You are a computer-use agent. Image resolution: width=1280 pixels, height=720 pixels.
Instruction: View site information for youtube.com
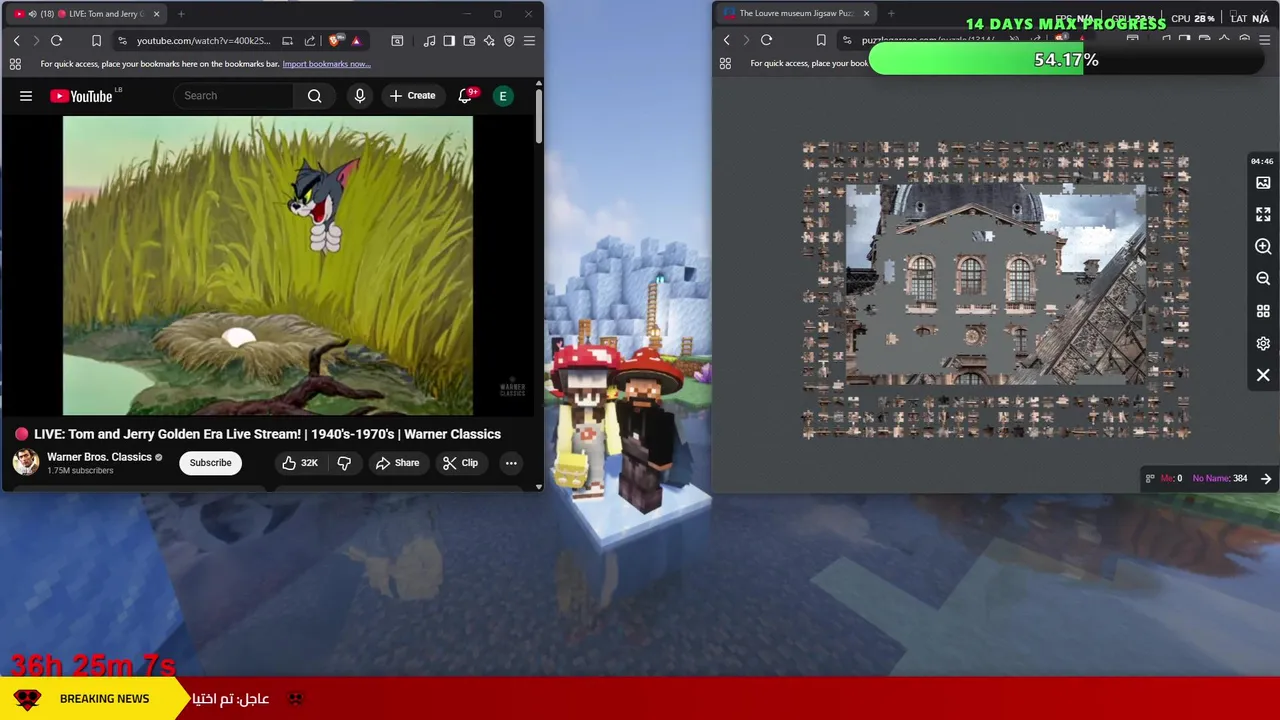(x=122, y=41)
